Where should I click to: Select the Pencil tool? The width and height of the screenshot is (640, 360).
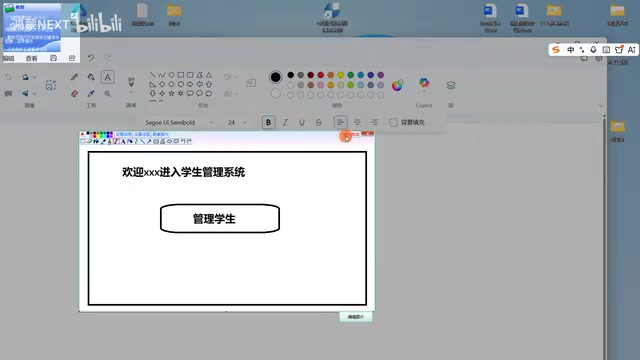tap(74, 77)
